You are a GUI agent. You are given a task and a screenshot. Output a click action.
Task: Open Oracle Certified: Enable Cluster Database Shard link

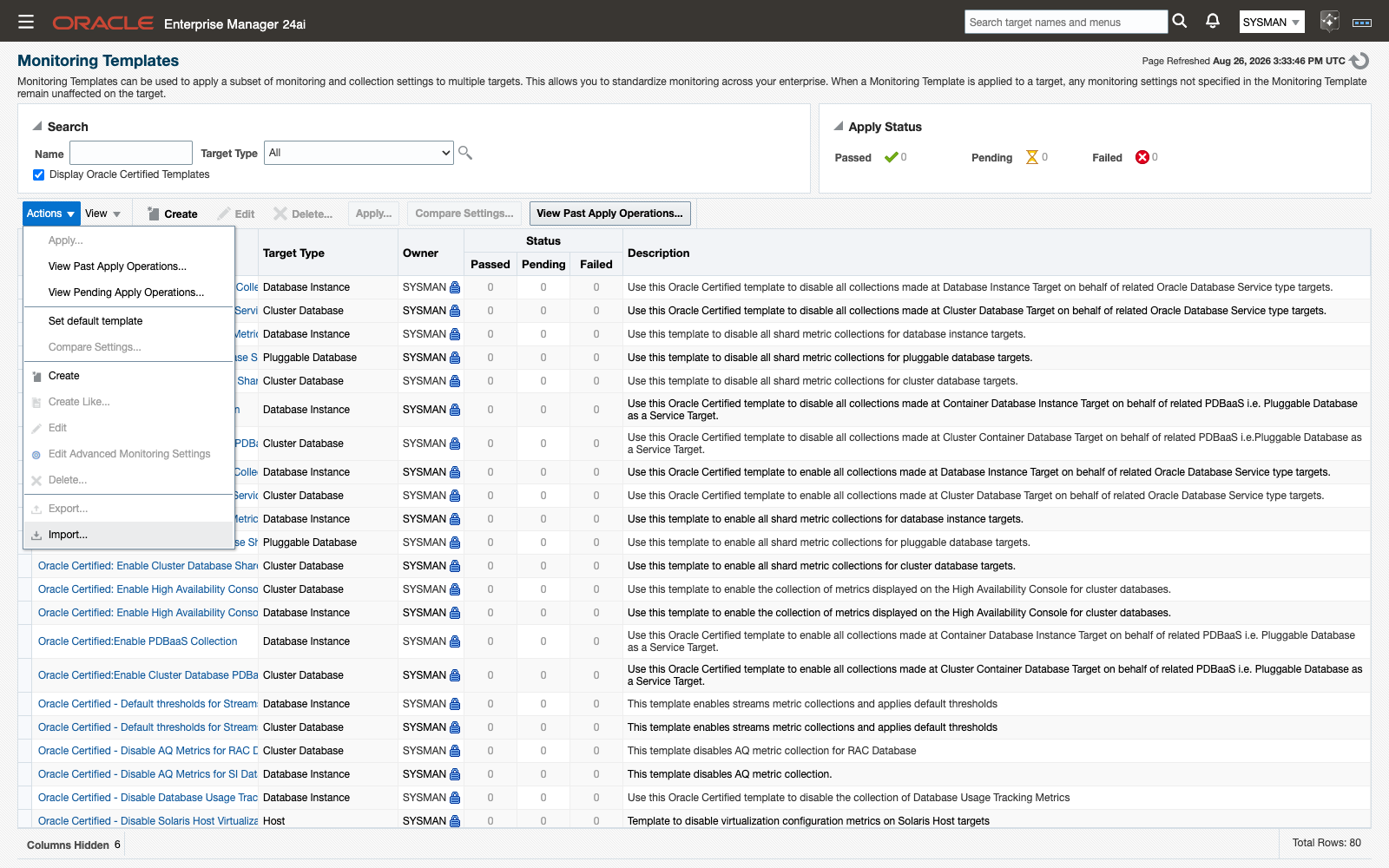point(148,566)
